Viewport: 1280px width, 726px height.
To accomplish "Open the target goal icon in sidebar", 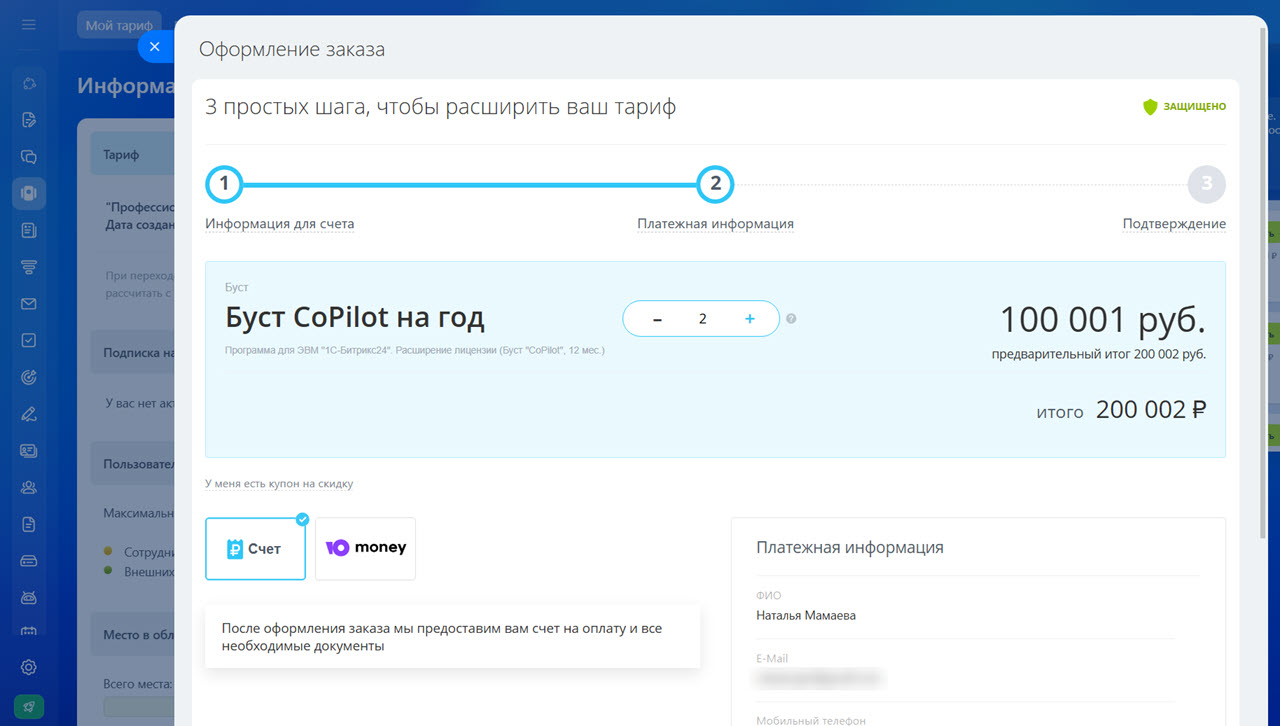I will (x=29, y=377).
